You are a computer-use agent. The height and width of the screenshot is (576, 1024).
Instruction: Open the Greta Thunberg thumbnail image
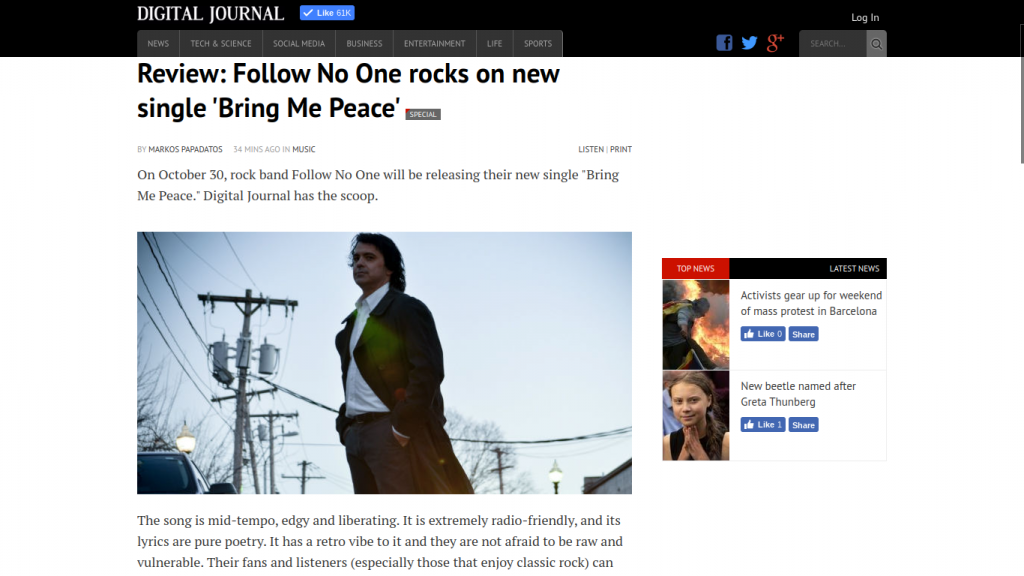pyautogui.click(x=696, y=416)
